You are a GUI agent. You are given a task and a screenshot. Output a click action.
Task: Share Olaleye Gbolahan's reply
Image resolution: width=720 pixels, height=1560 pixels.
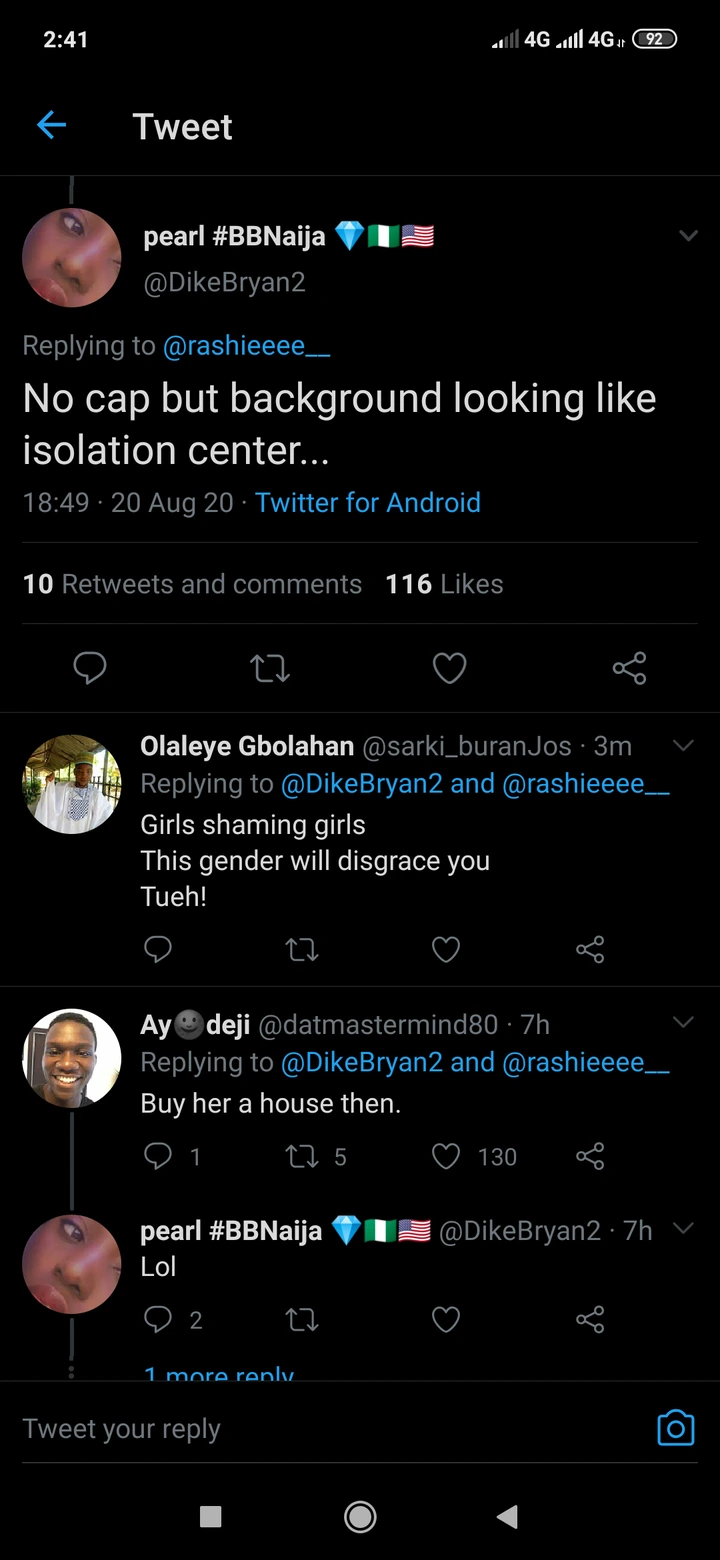[x=590, y=948]
